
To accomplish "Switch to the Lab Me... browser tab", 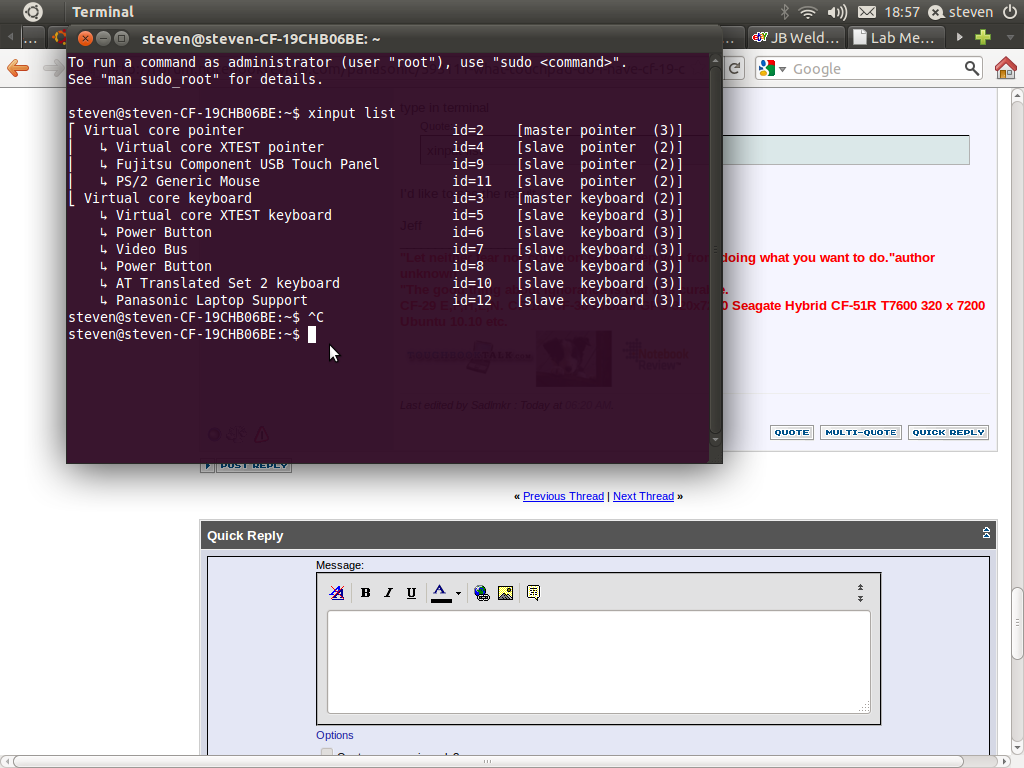I will tap(895, 37).
